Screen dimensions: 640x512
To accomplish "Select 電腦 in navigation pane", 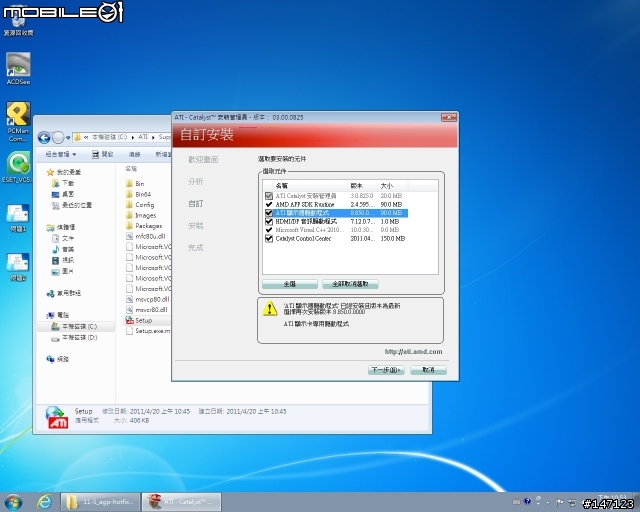I will pyautogui.click(x=58, y=315).
